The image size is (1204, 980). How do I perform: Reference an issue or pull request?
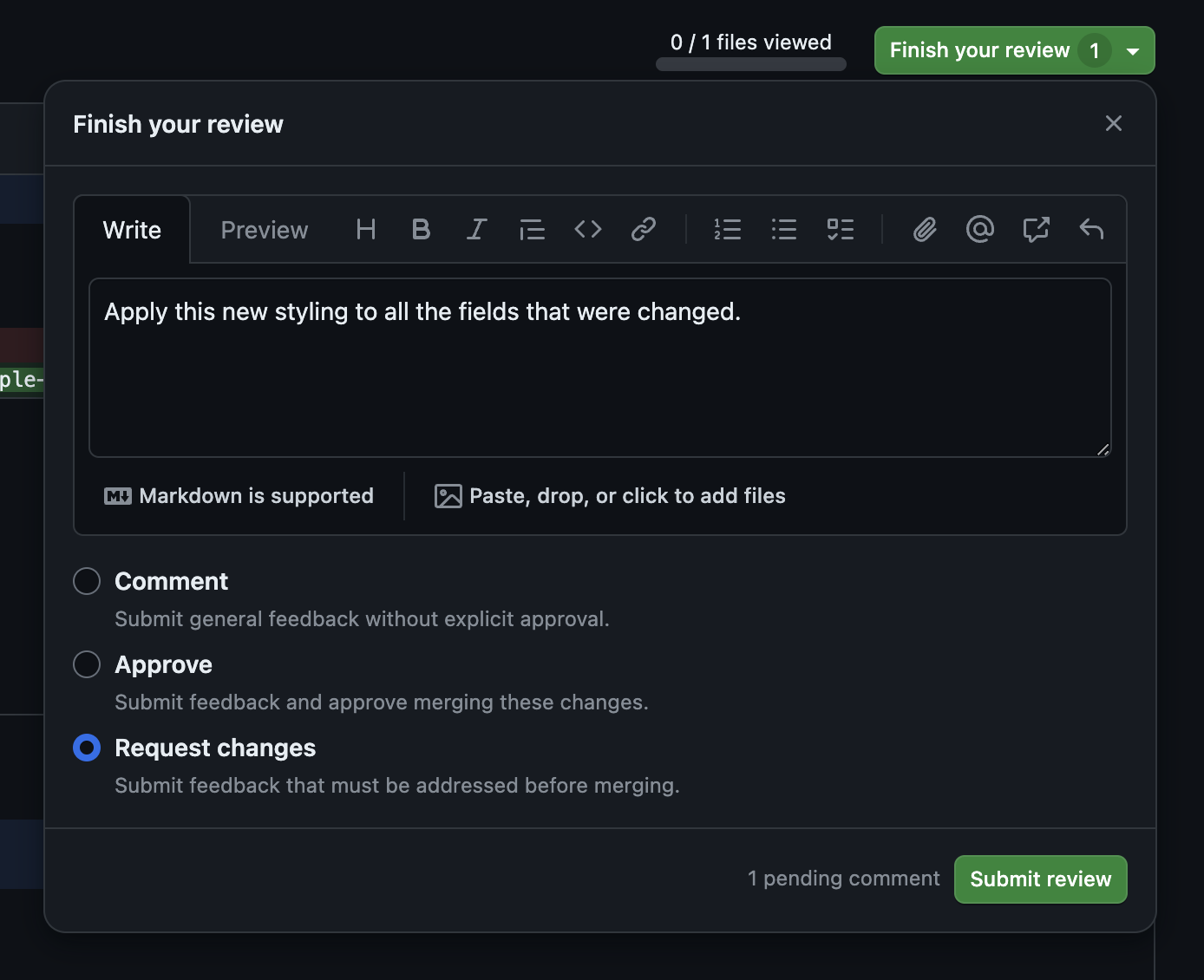(x=1036, y=230)
